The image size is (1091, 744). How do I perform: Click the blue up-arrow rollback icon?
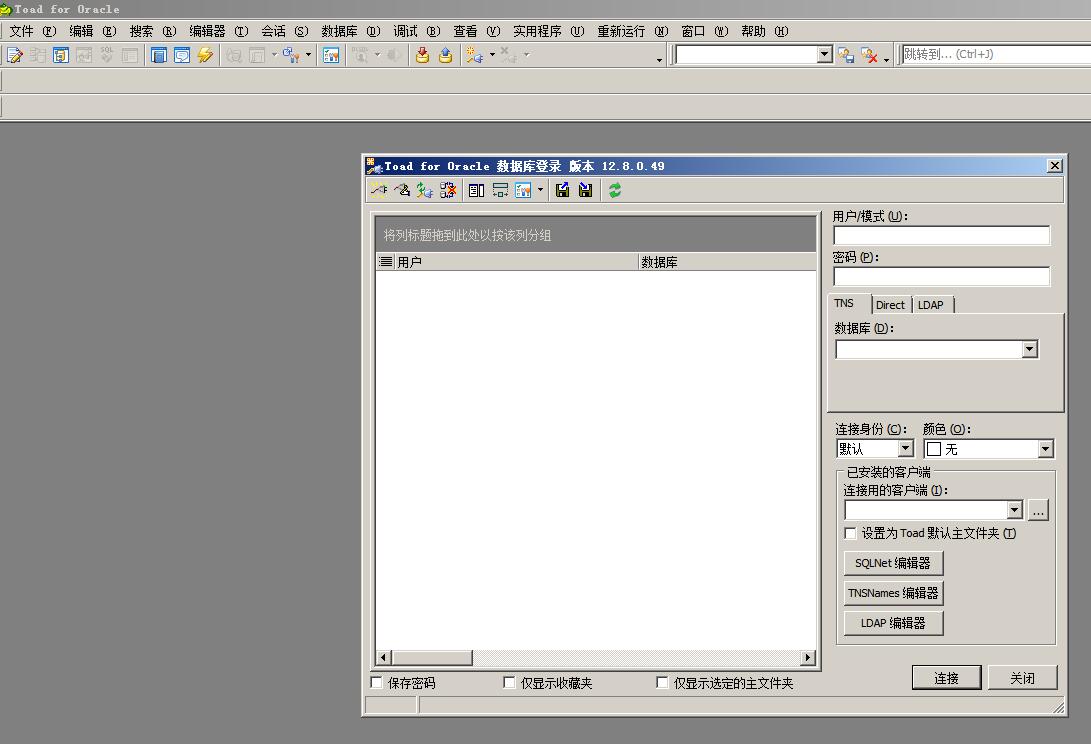click(445, 55)
